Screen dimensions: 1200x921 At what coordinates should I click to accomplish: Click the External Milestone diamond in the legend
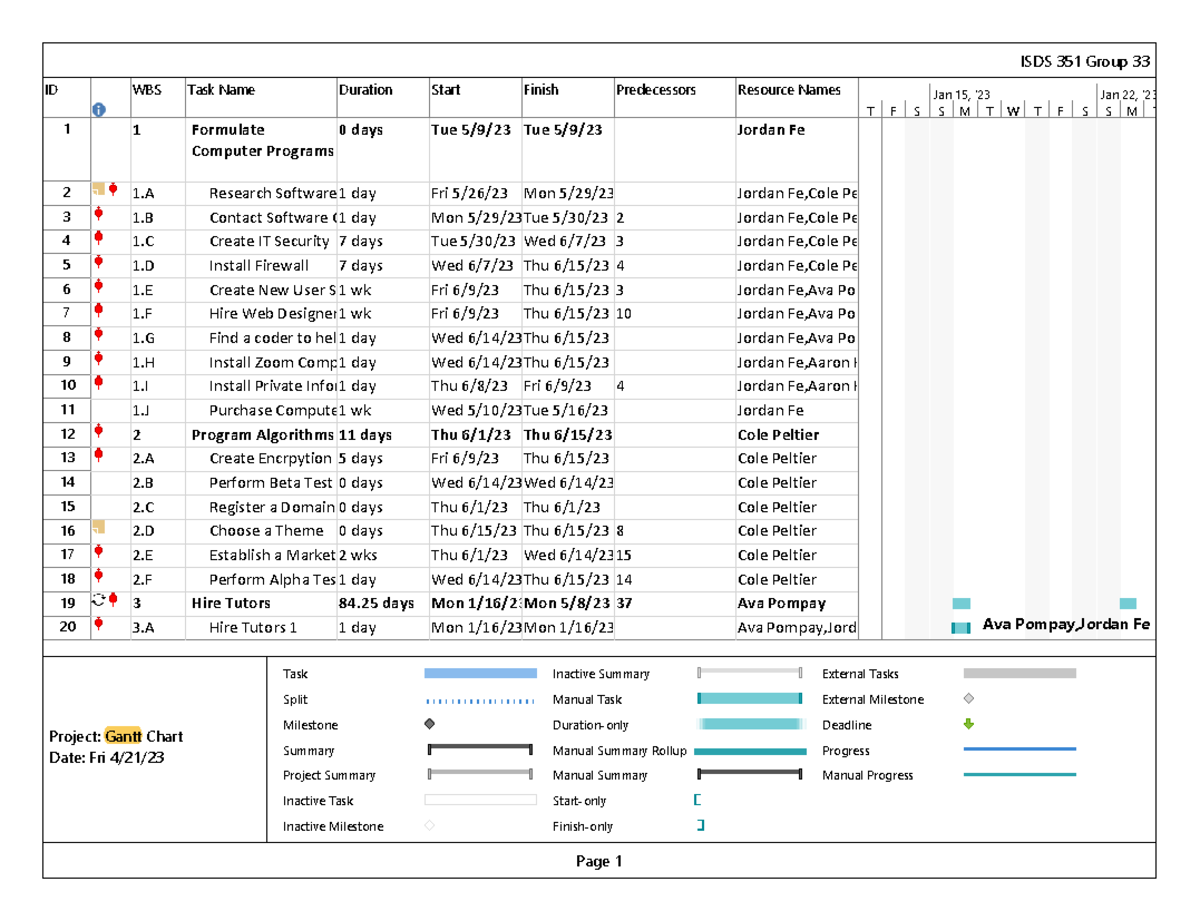967,699
